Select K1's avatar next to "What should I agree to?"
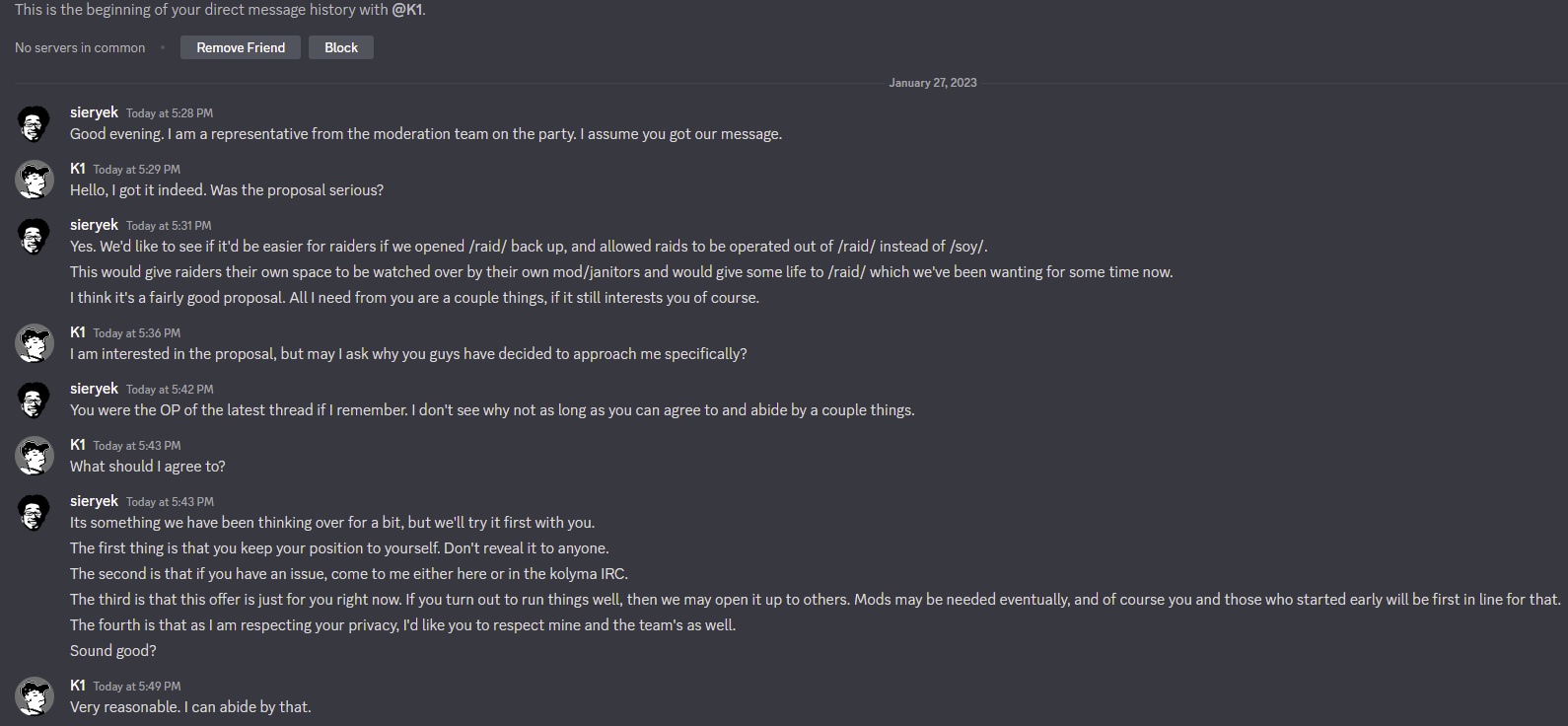 click(35, 456)
